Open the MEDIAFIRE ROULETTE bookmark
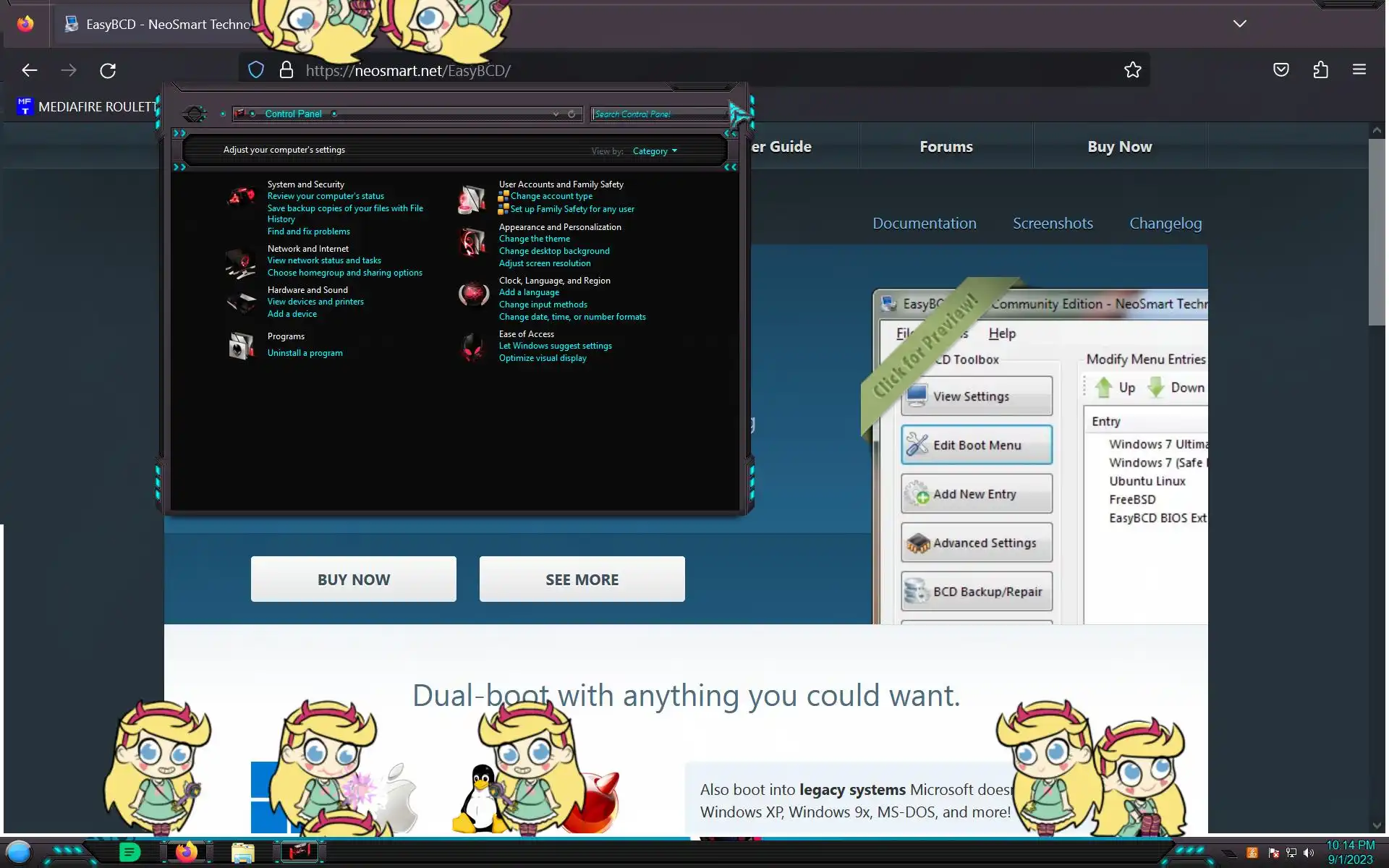 (x=87, y=107)
